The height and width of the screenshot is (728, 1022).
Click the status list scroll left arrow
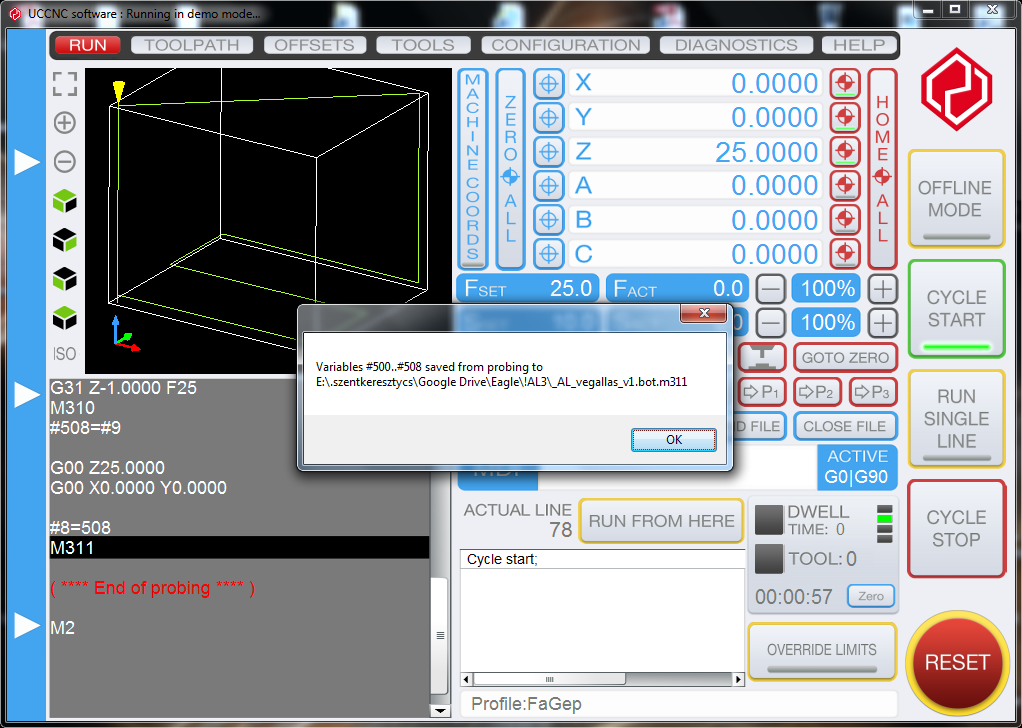[467, 679]
